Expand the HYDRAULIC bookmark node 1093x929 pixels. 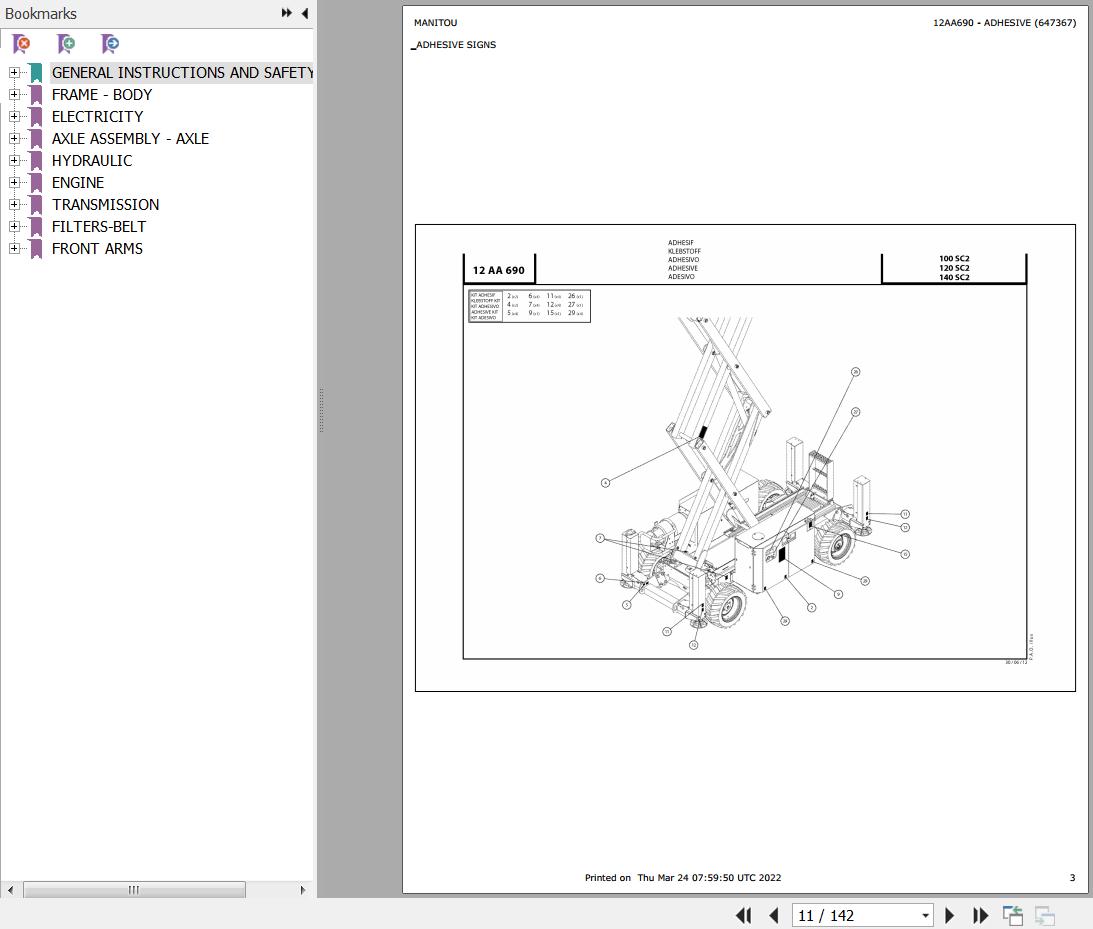tap(14, 161)
